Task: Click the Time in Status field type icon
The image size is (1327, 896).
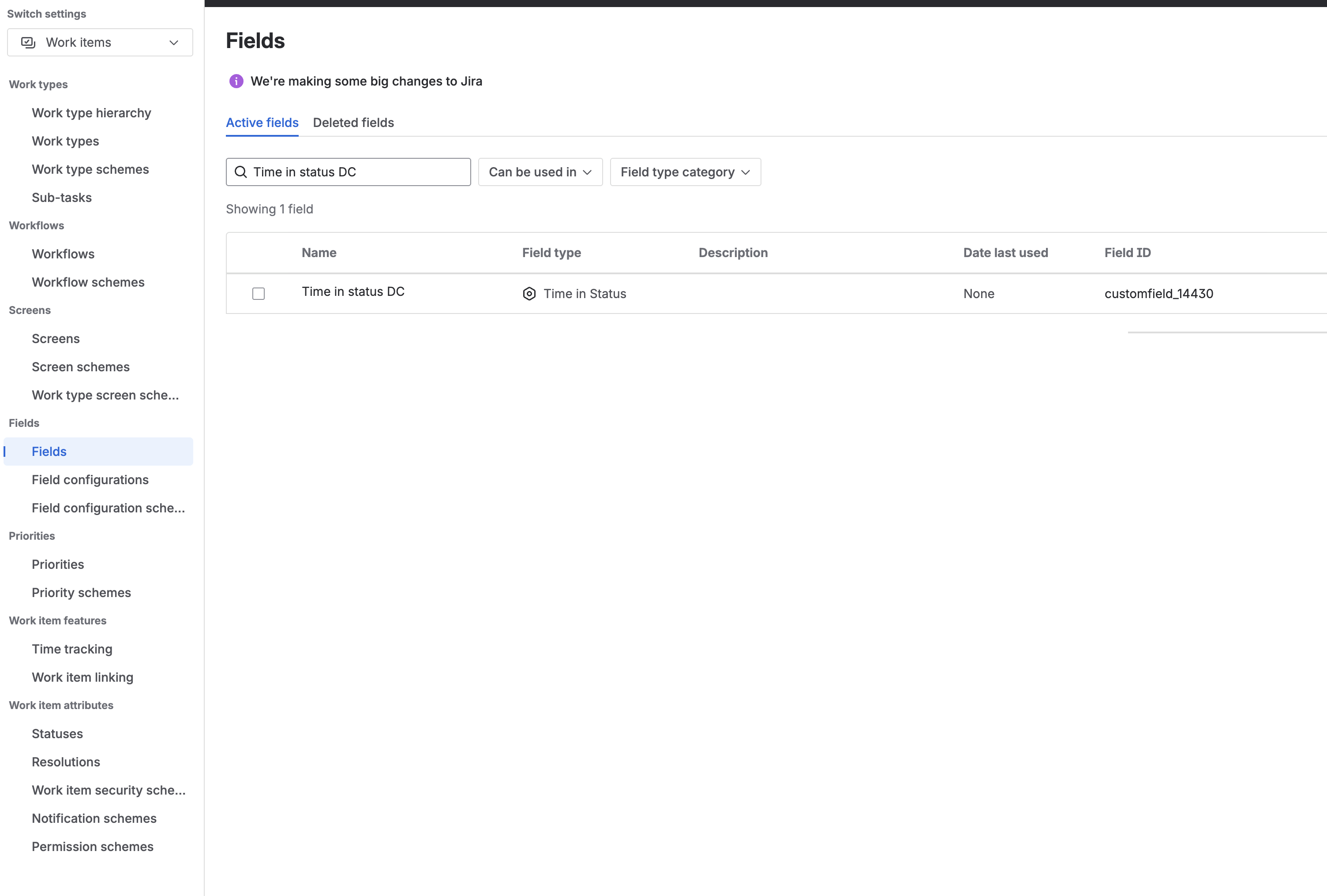Action: [529, 293]
